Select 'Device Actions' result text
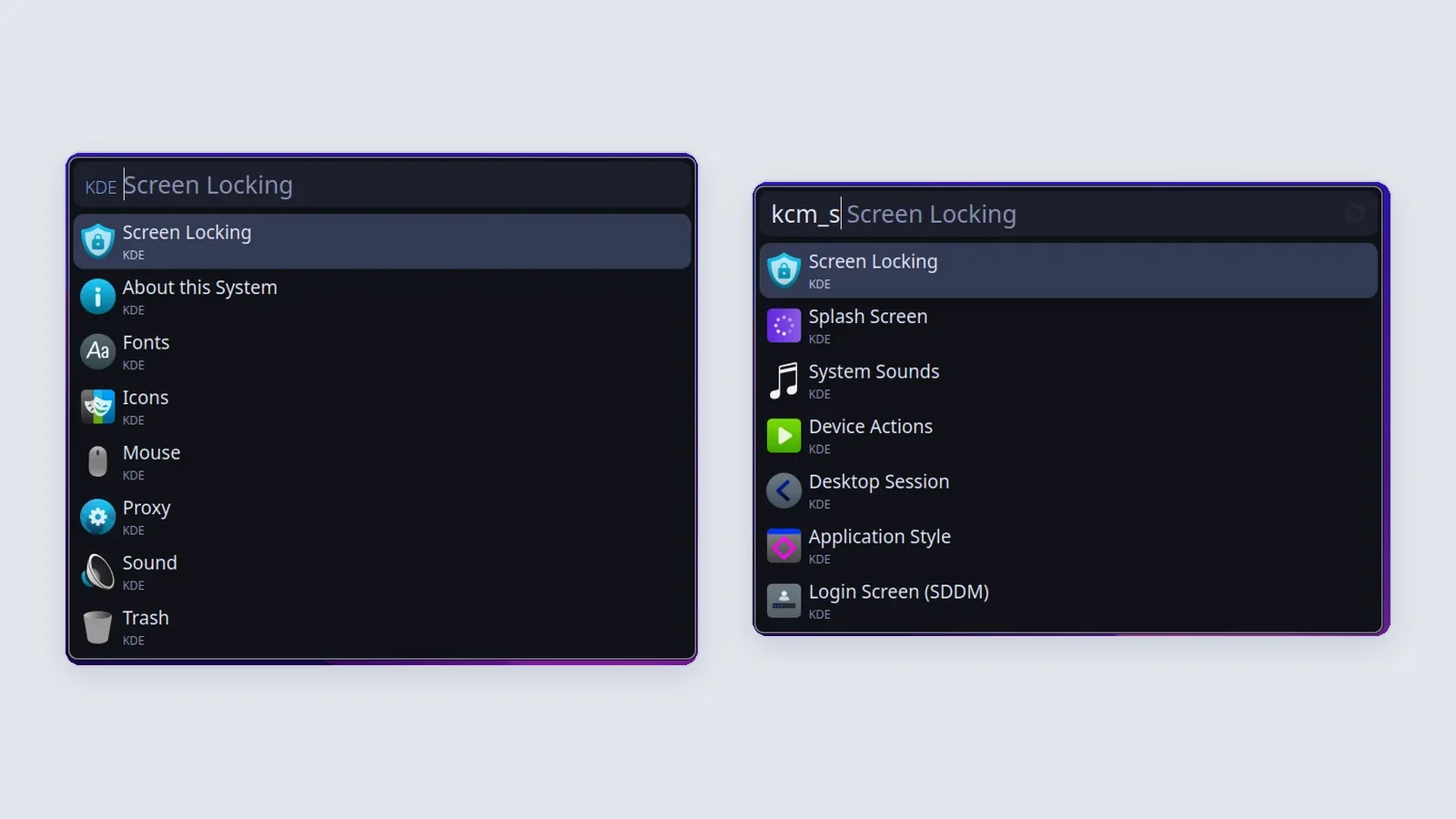Viewport: 1456px width, 819px height. click(871, 427)
